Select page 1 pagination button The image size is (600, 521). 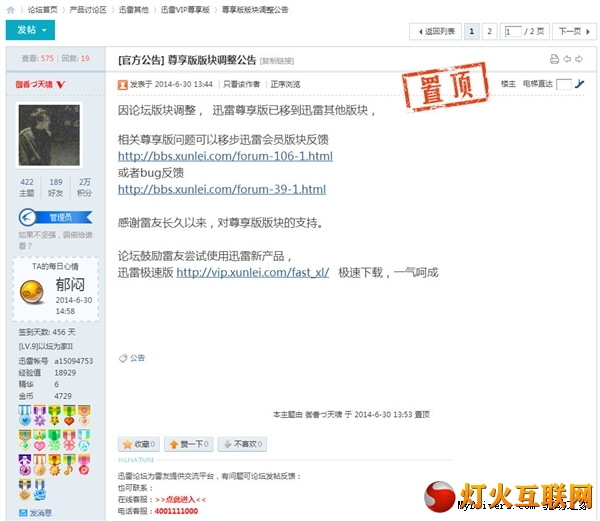472,31
